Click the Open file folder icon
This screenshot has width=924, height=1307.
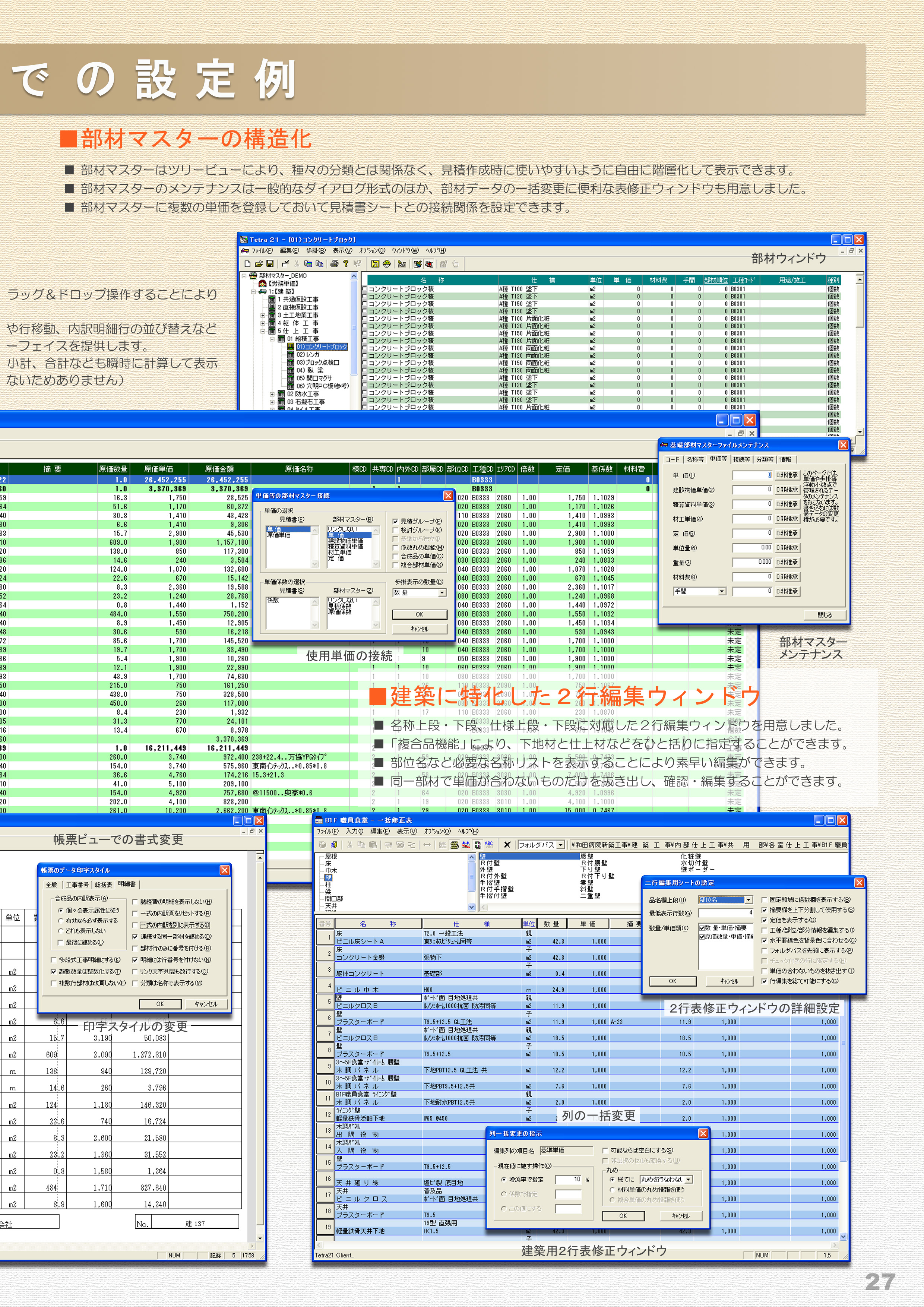(x=259, y=265)
